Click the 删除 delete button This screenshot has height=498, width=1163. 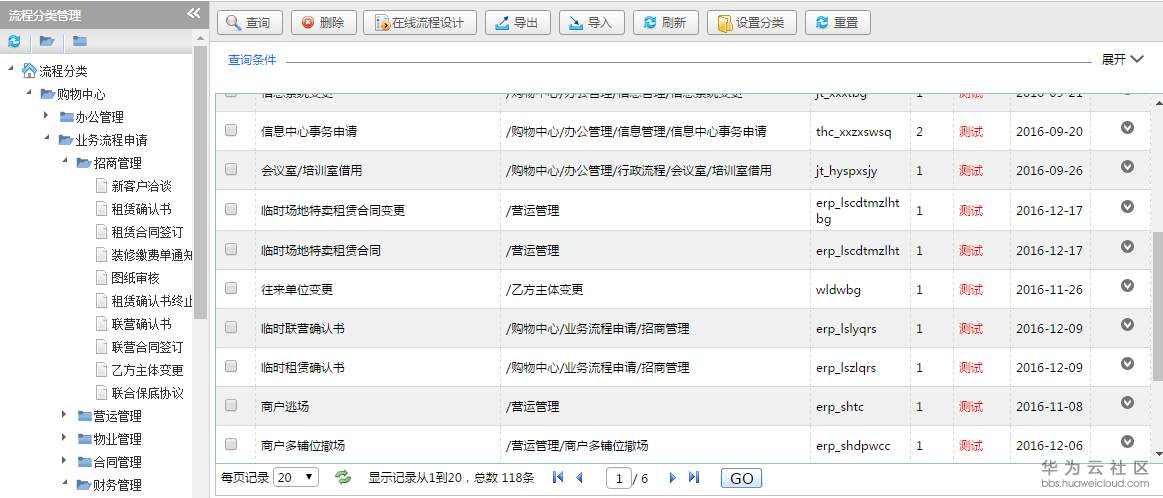pos(323,23)
